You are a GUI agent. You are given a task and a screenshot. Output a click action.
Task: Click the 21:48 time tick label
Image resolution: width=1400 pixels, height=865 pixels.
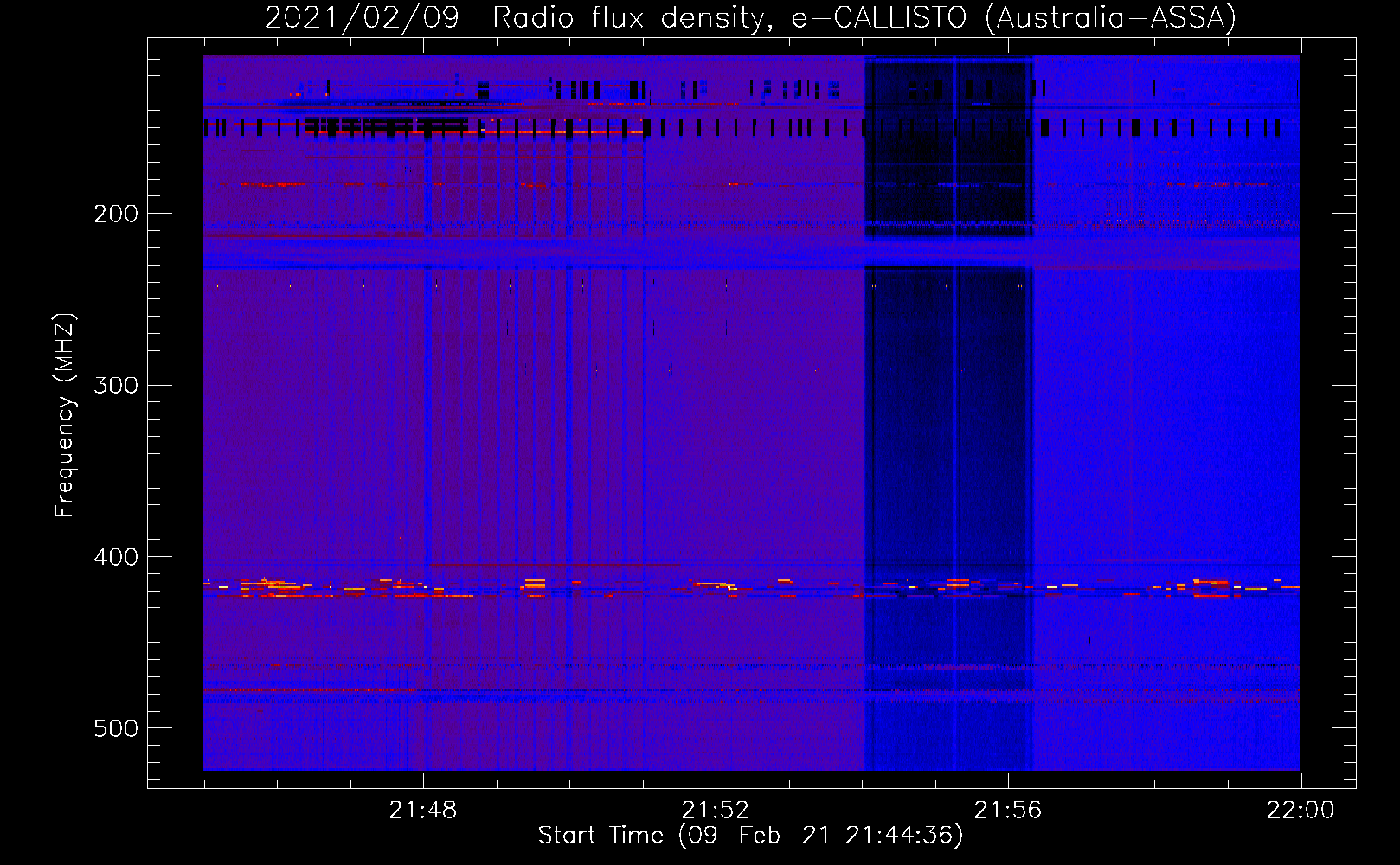click(423, 811)
